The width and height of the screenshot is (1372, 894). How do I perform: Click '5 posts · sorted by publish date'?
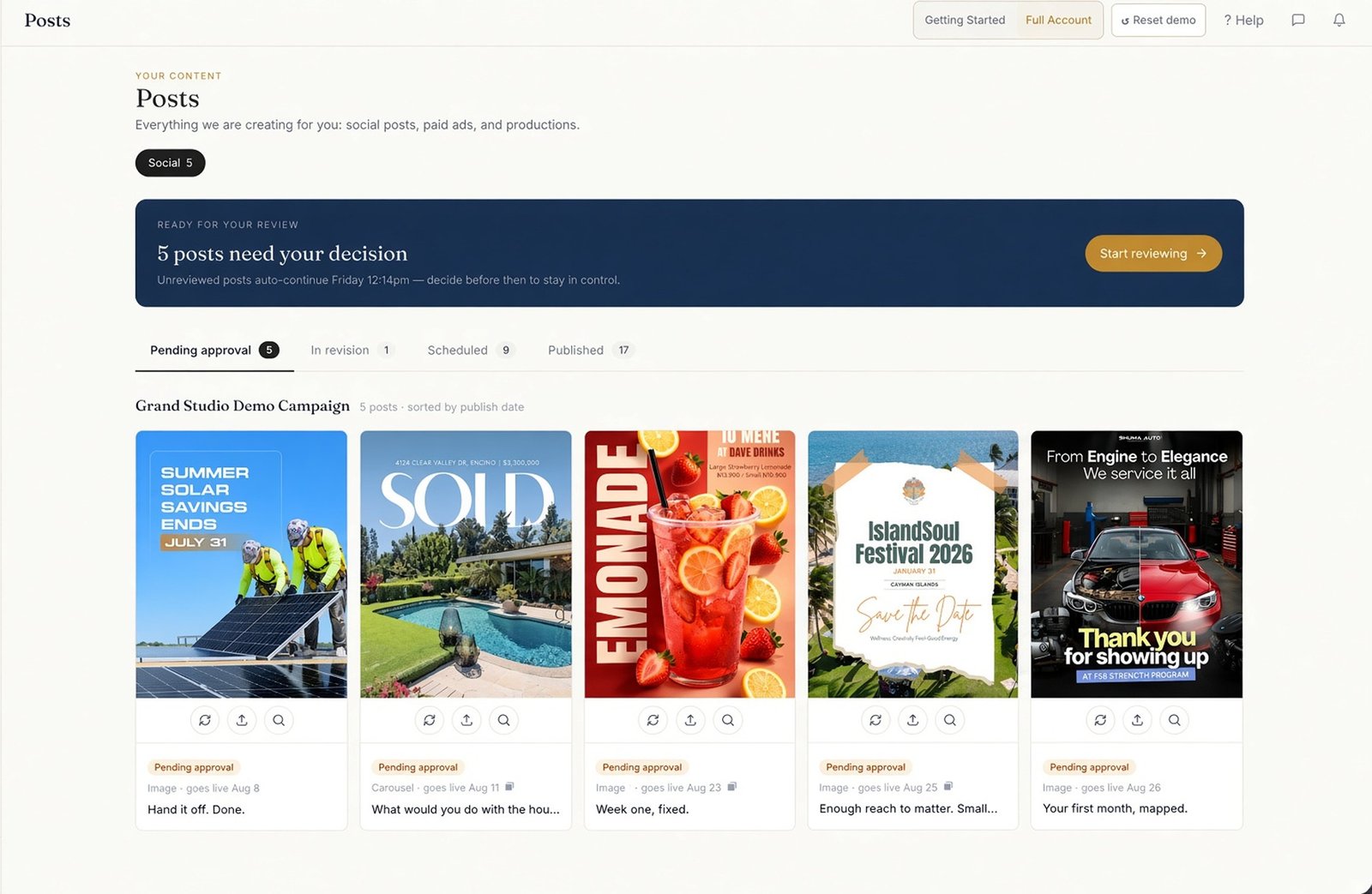point(442,407)
